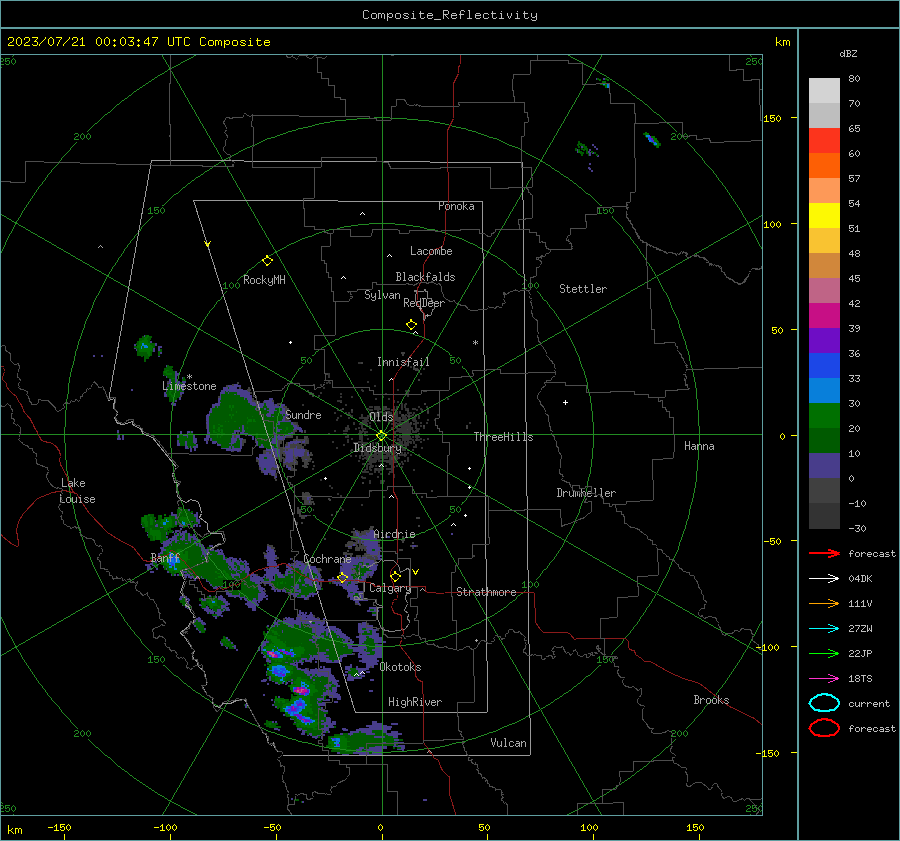Click the 80 dBZ light gray swatch
Viewport: 900px width, 841px height.
click(824, 90)
